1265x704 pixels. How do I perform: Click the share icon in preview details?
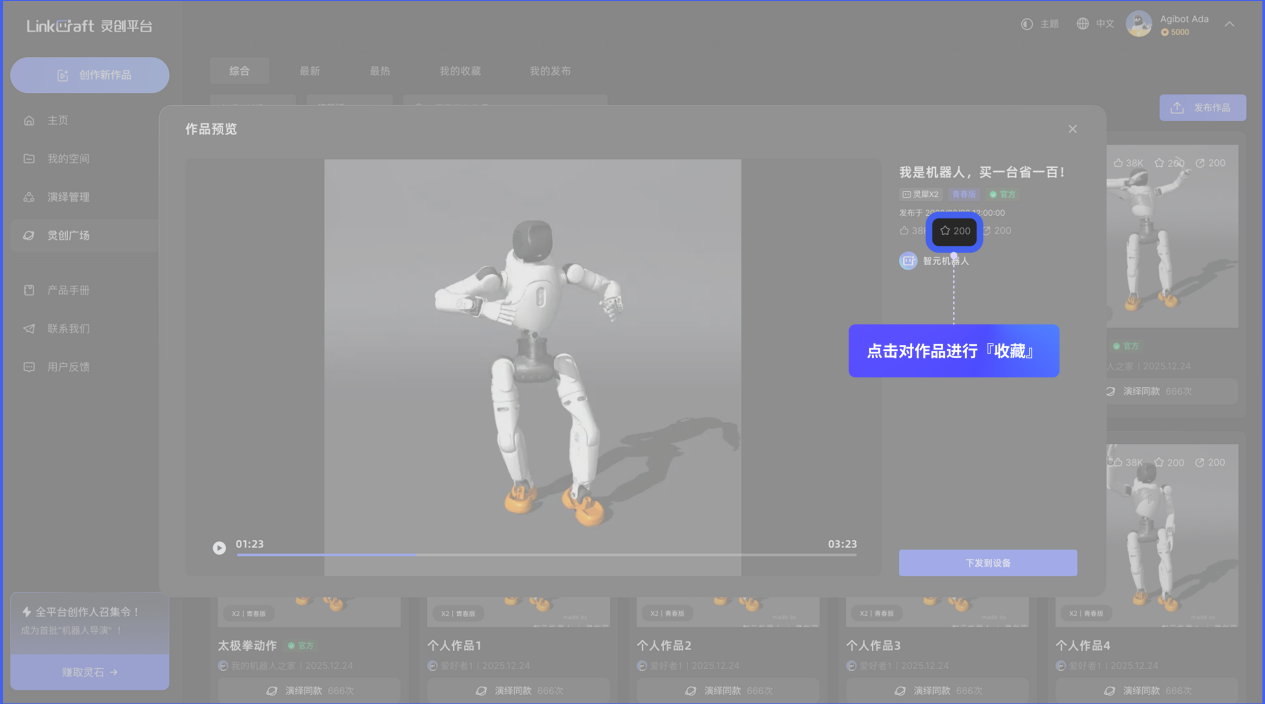988,231
